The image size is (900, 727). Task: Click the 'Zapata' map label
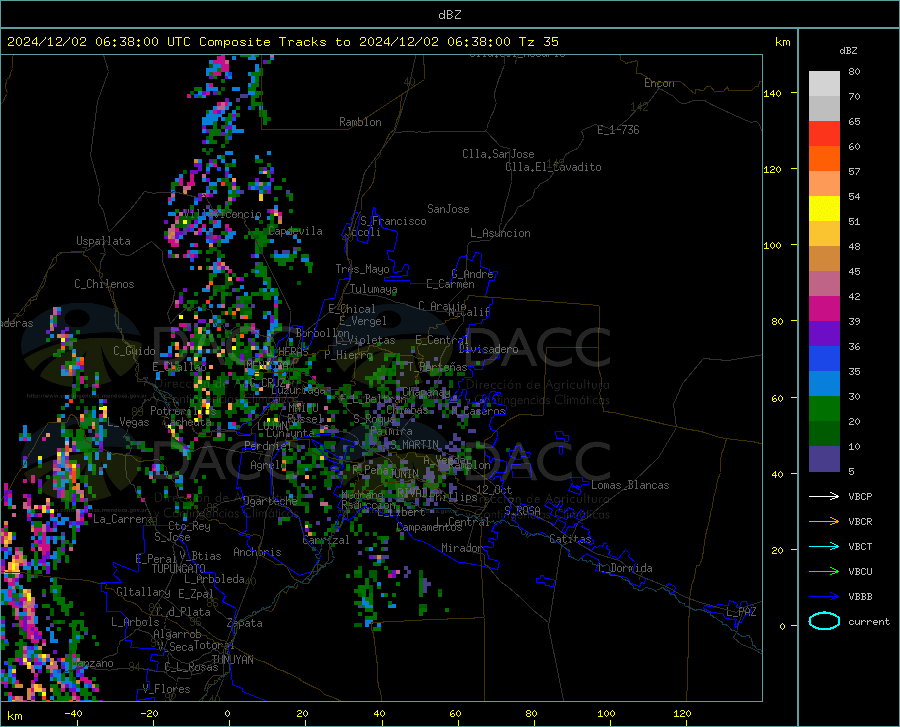pos(245,623)
